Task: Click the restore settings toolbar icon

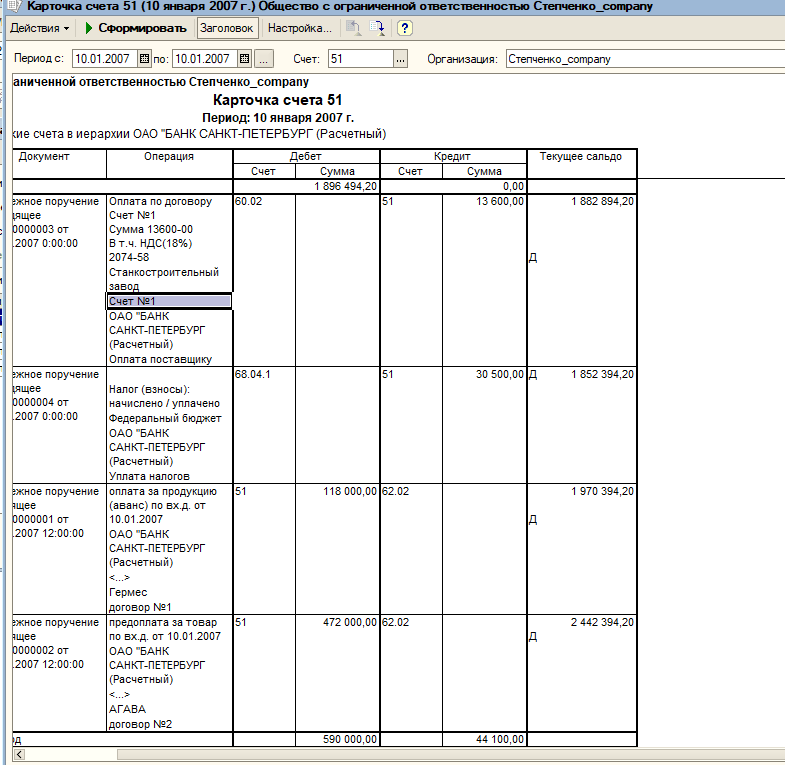Action: point(354,28)
